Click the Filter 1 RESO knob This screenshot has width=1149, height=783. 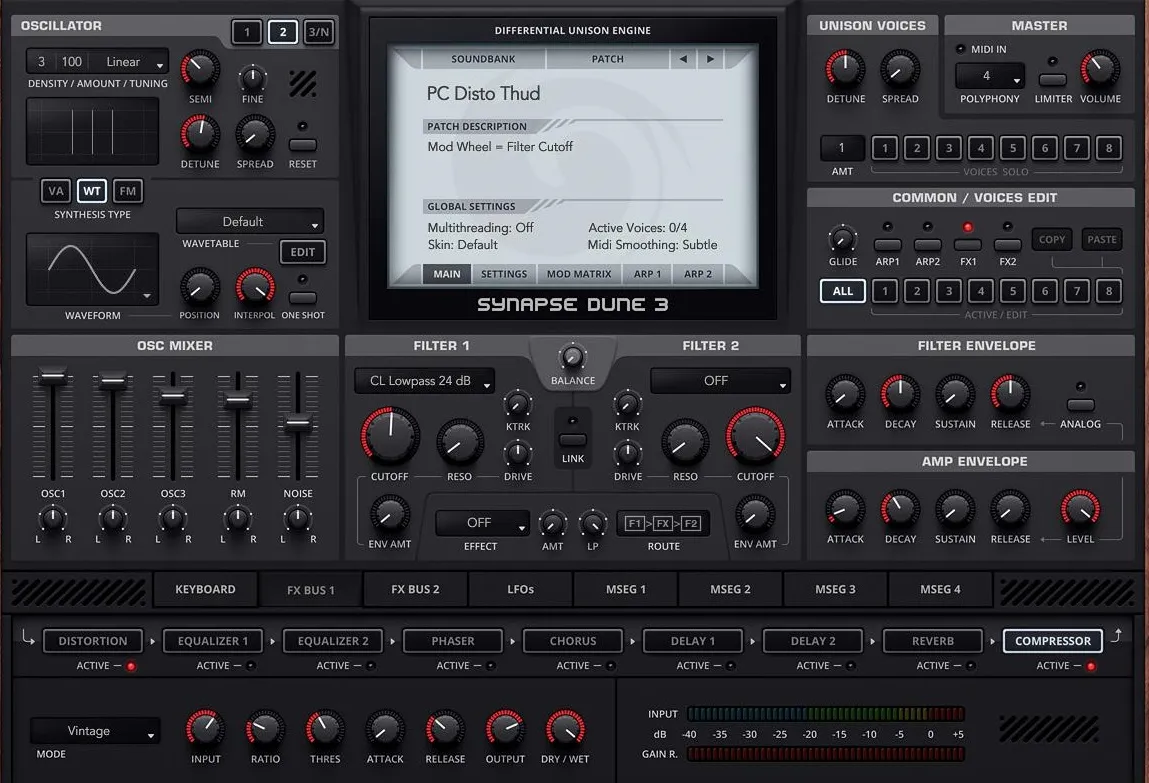[459, 442]
